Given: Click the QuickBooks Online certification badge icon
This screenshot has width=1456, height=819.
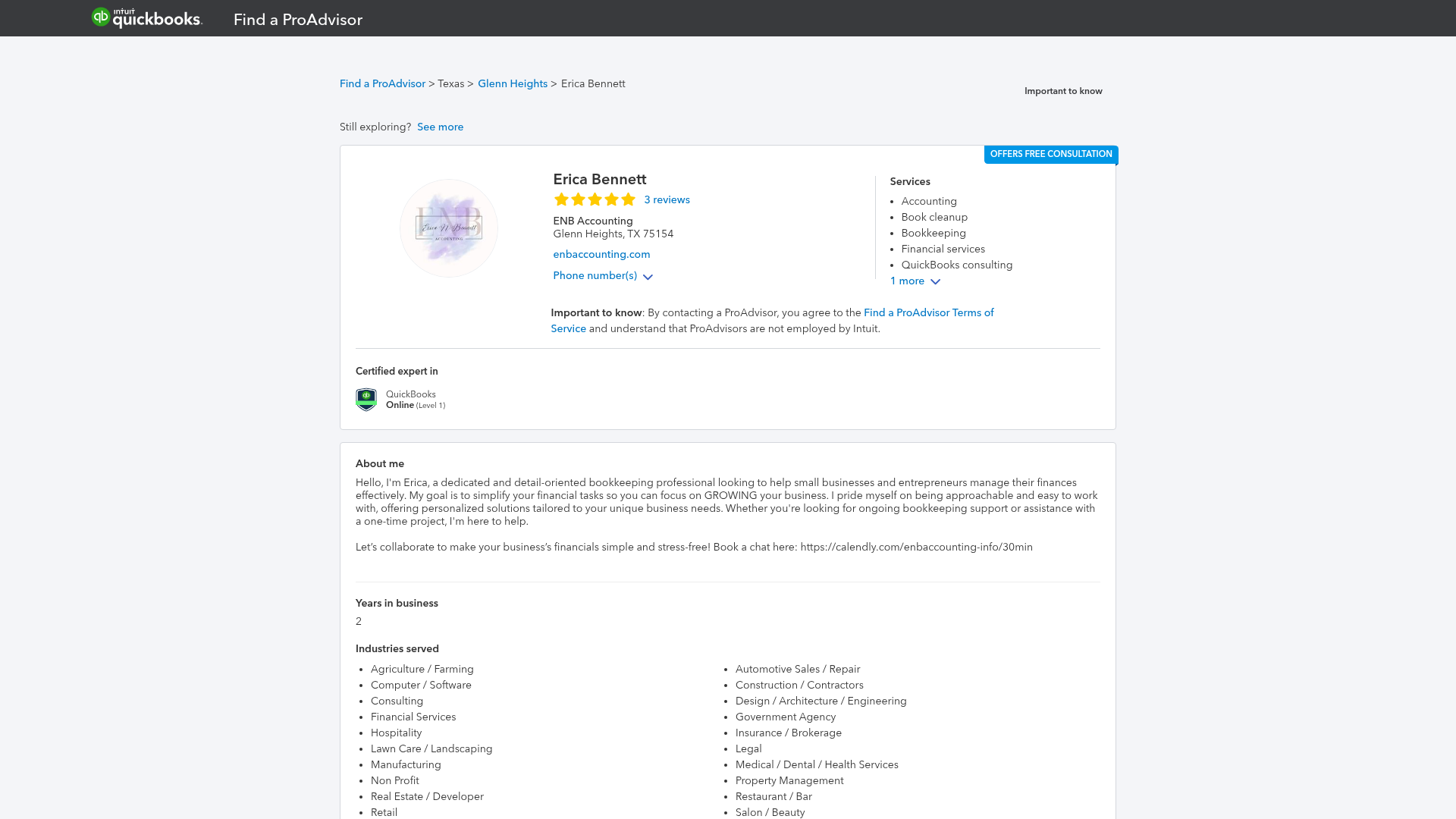Looking at the screenshot, I should pyautogui.click(x=366, y=400).
